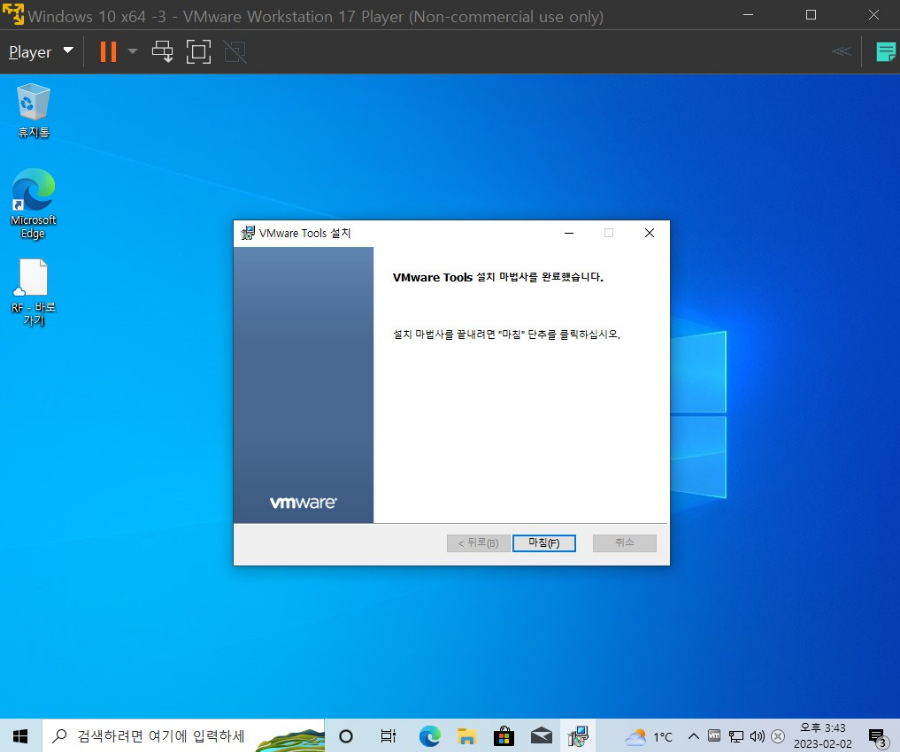900x752 pixels.
Task: Expand hidden system tray icons chevron
Action: (693, 736)
